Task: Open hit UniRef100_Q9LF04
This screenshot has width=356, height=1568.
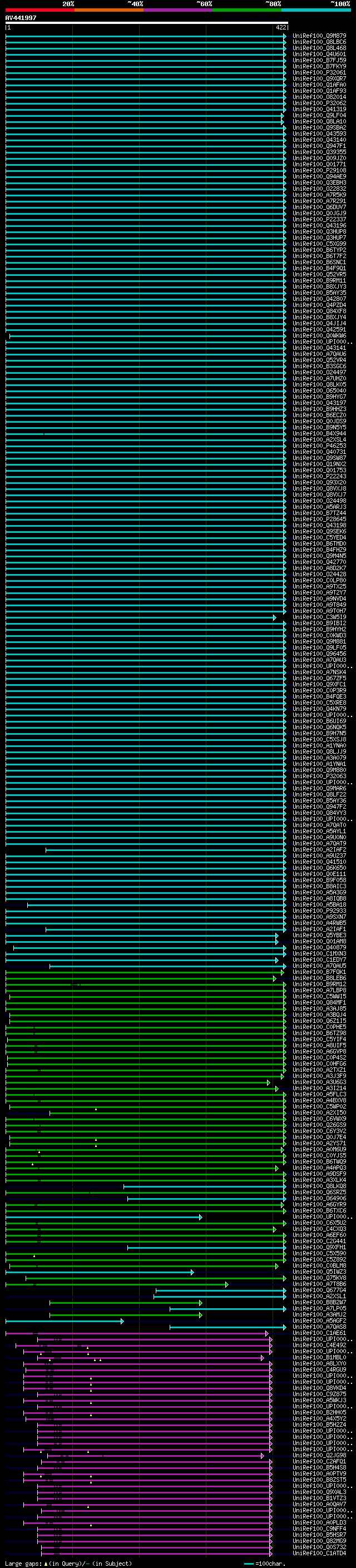Action: (x=319, y=115)
